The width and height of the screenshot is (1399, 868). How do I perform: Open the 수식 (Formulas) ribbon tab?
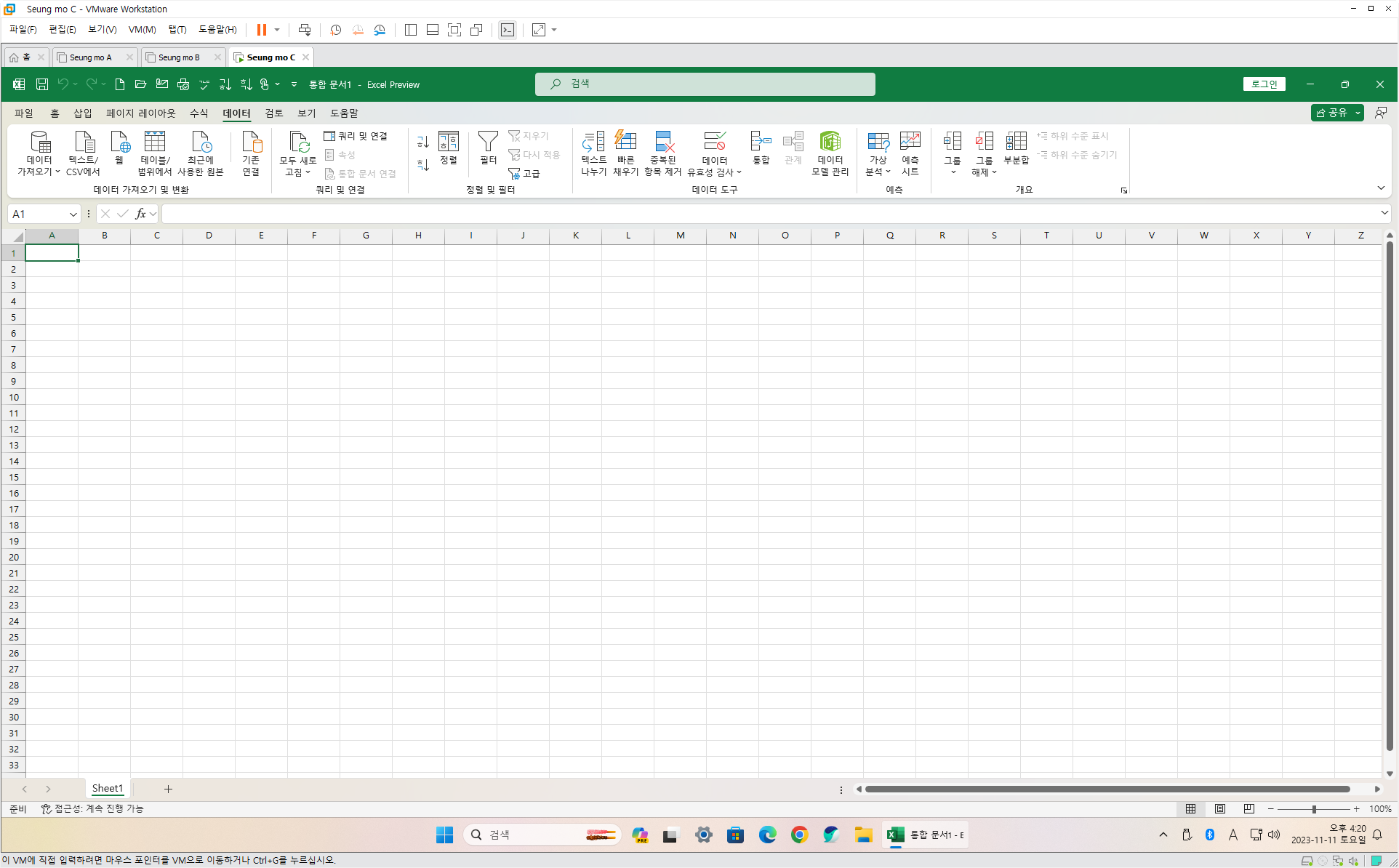coord(199,113)
